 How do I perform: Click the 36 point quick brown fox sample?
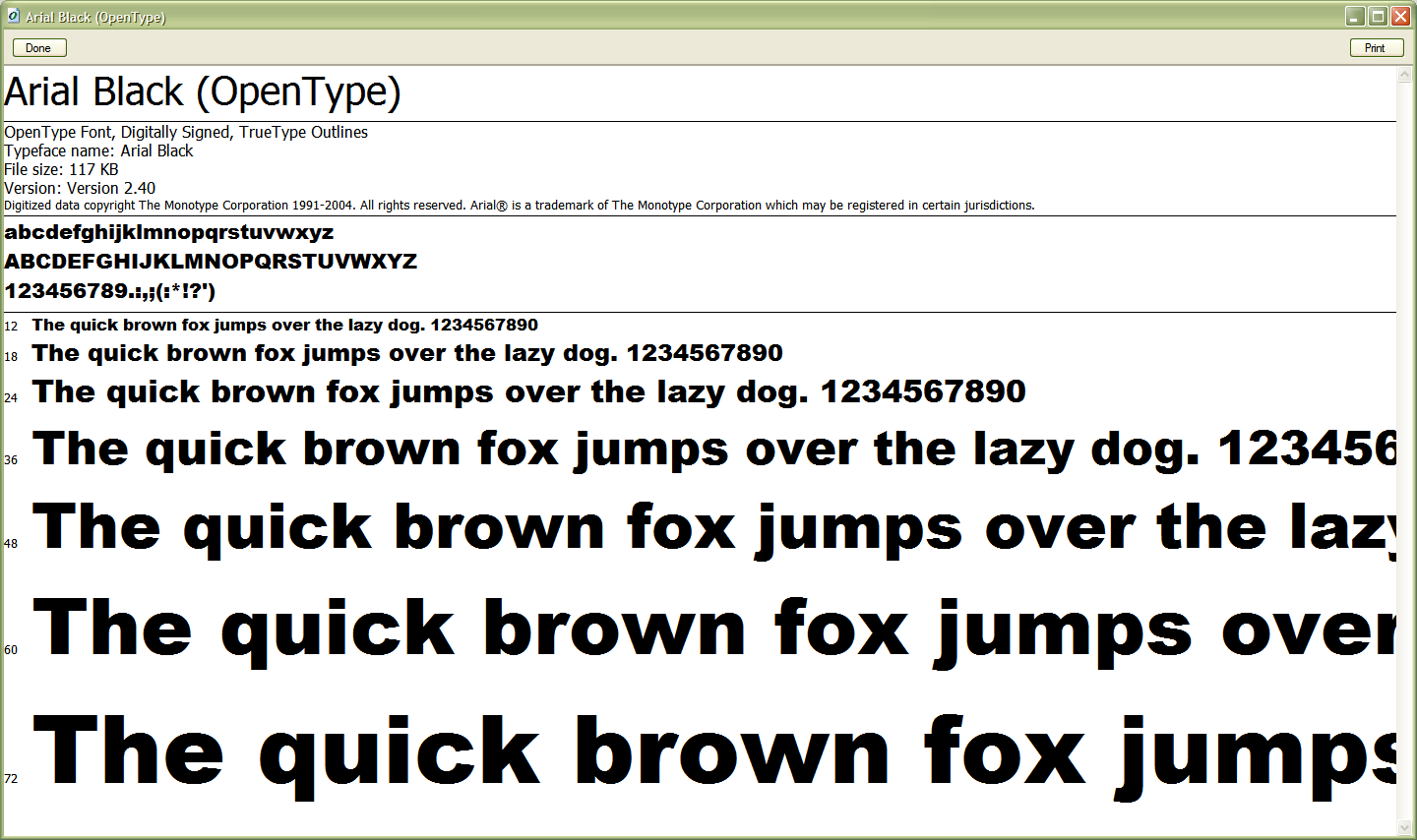coord(714,450)
